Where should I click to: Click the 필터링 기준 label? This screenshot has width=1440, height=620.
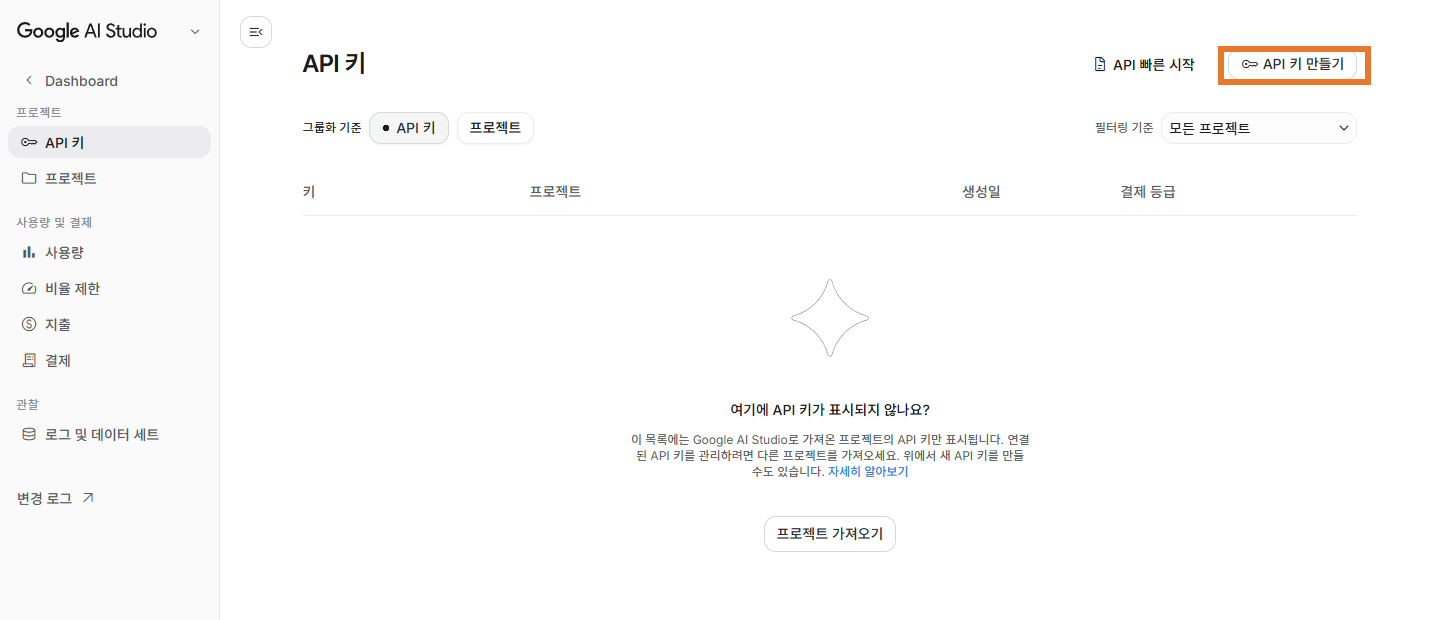[x=1124, y=128]
